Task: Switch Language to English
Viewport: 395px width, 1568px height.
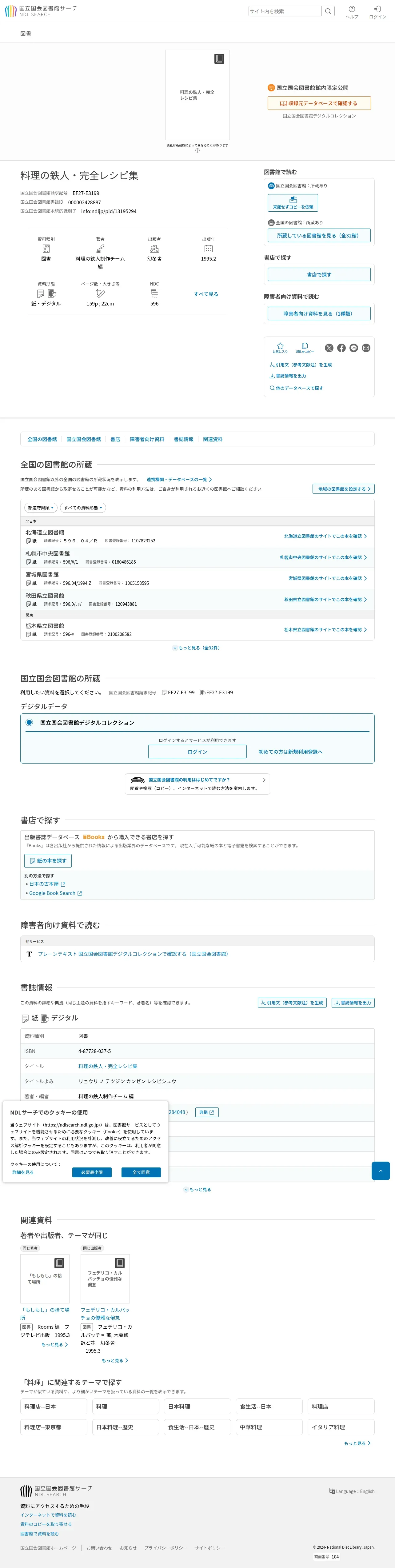Action: point(352,1491)
